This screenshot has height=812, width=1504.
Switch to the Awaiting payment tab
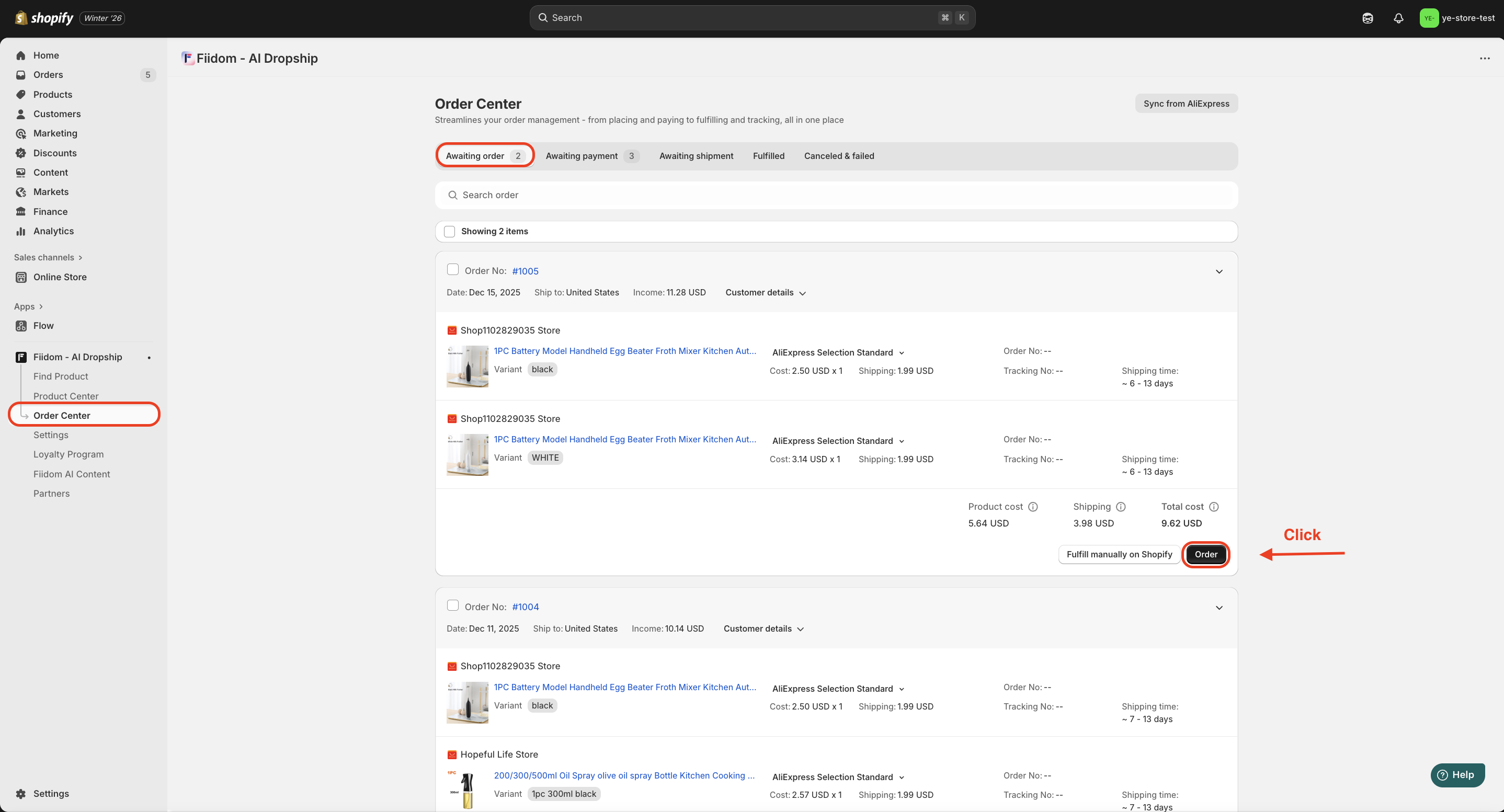click(591, 156)
